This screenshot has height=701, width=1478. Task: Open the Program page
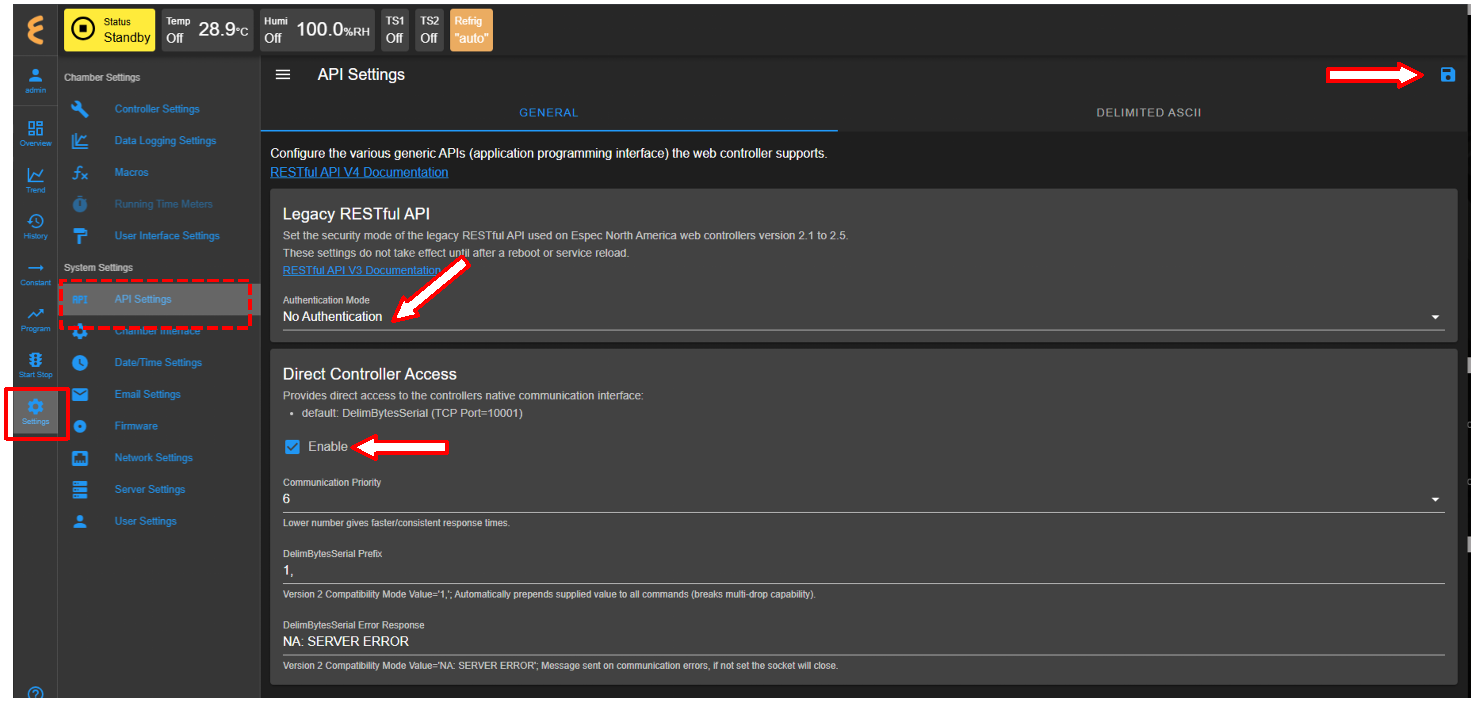click(35, 319)
